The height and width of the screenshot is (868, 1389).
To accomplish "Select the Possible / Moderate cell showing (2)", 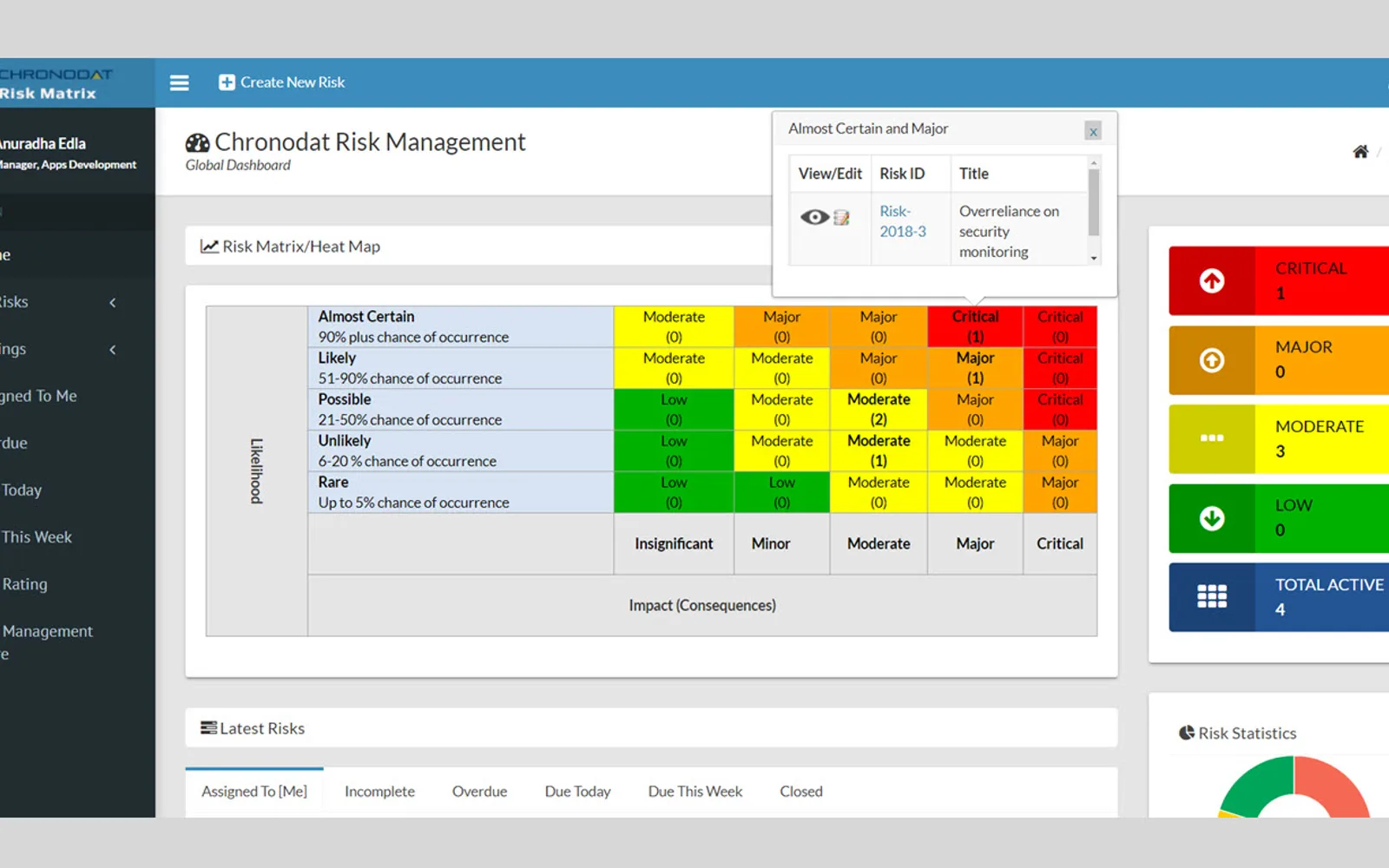I will tap(879, 410).
